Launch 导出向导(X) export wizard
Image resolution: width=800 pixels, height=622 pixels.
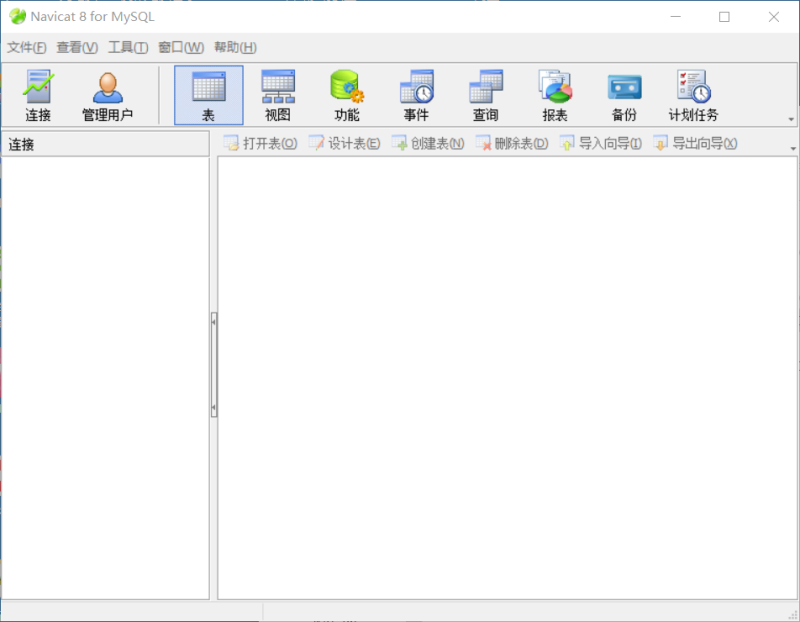(695, 143)
